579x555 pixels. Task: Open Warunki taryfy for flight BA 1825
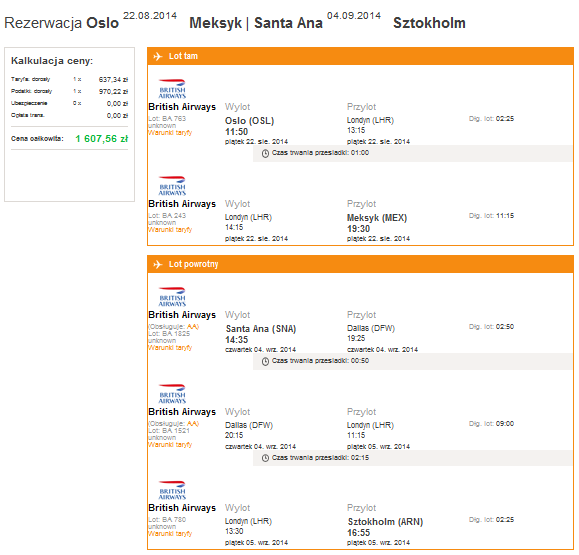coord(170,348)
